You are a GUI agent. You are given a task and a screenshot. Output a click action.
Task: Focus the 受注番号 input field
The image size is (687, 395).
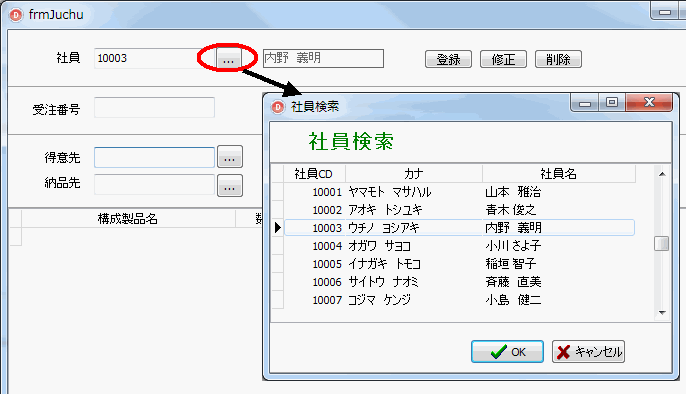(x=154, y=108)
